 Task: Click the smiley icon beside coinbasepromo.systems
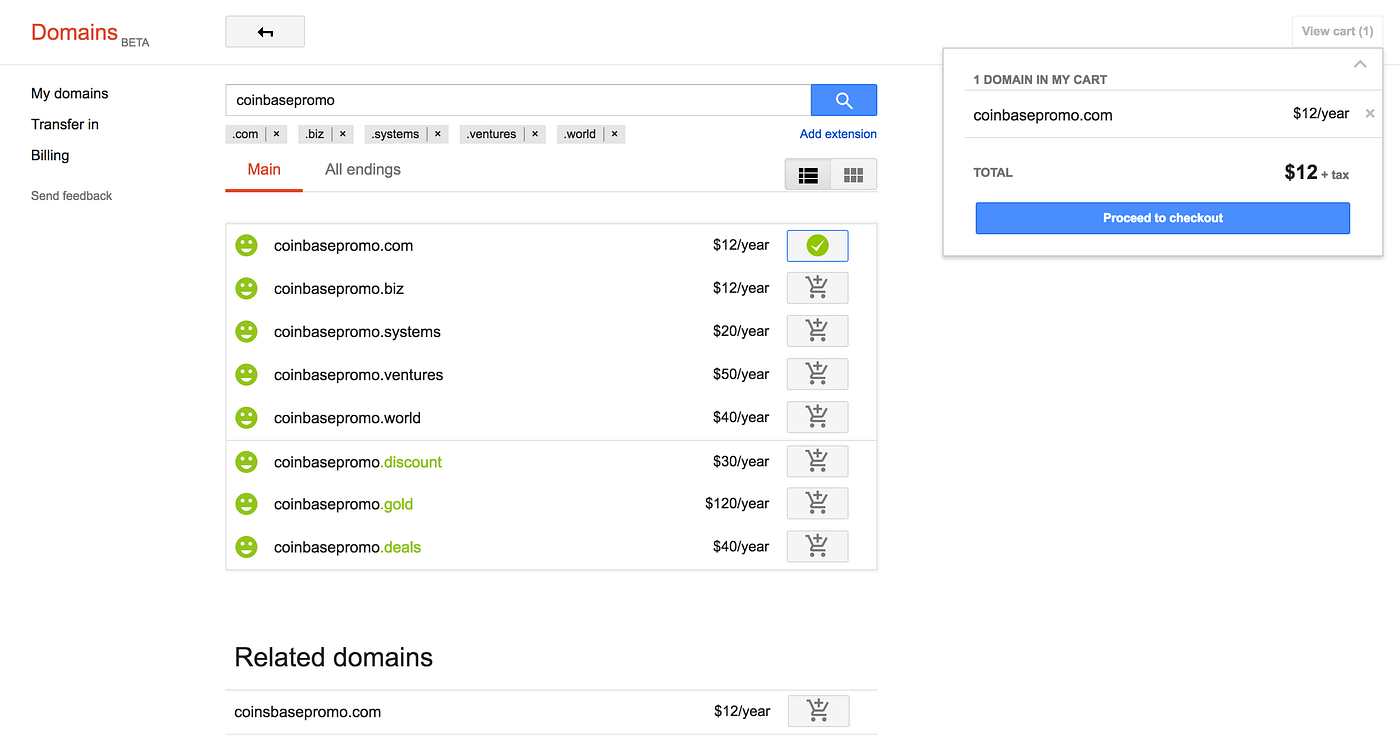coord(246,331)
